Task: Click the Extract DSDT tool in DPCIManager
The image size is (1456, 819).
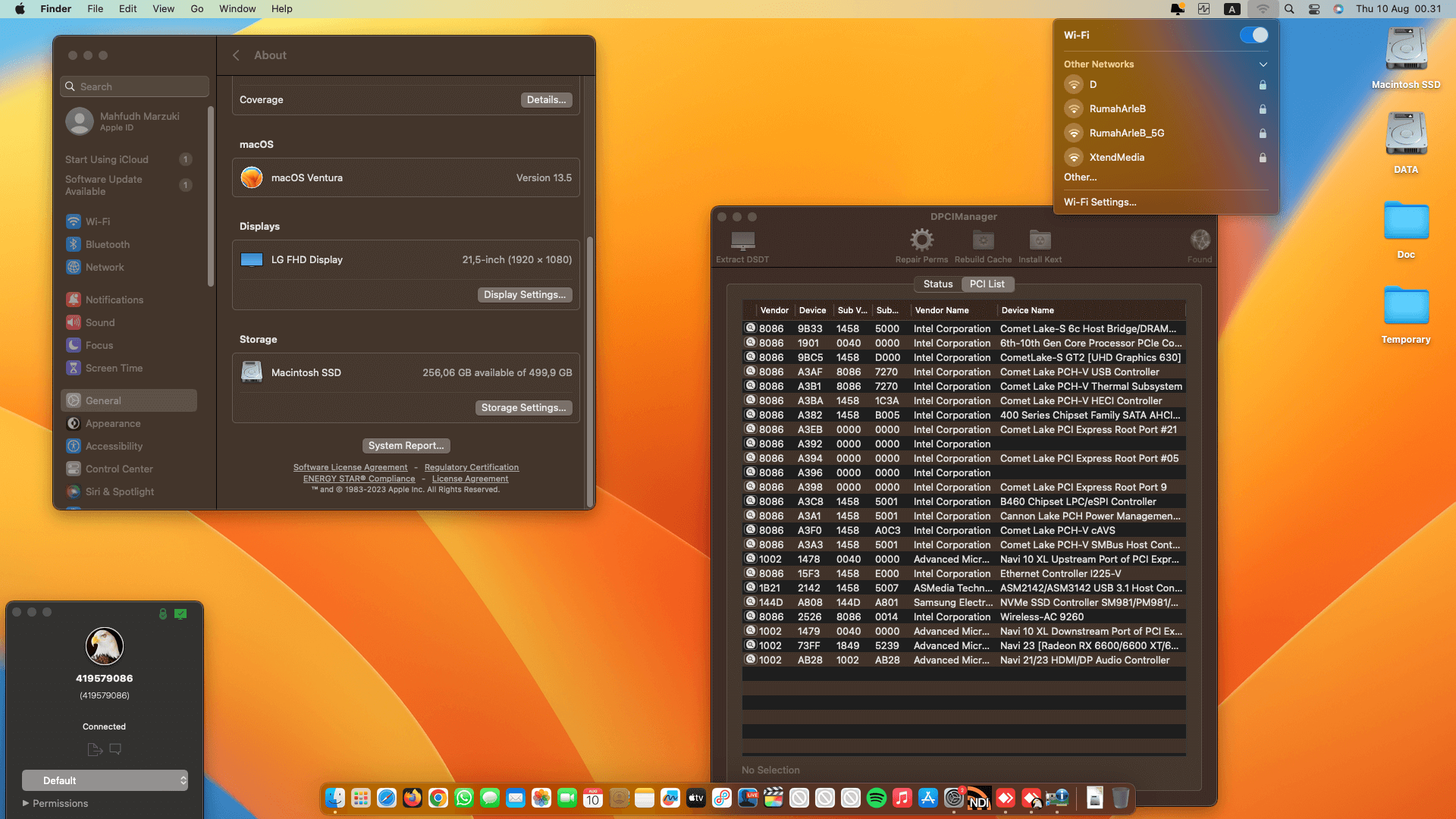Action: pos(742,243)
